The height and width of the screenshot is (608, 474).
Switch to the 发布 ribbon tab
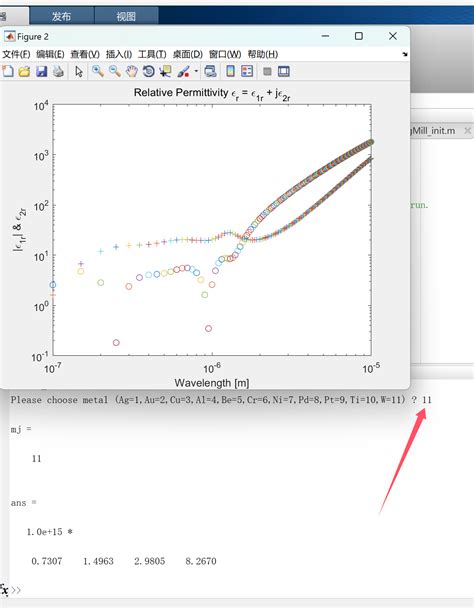click(61, 16)
